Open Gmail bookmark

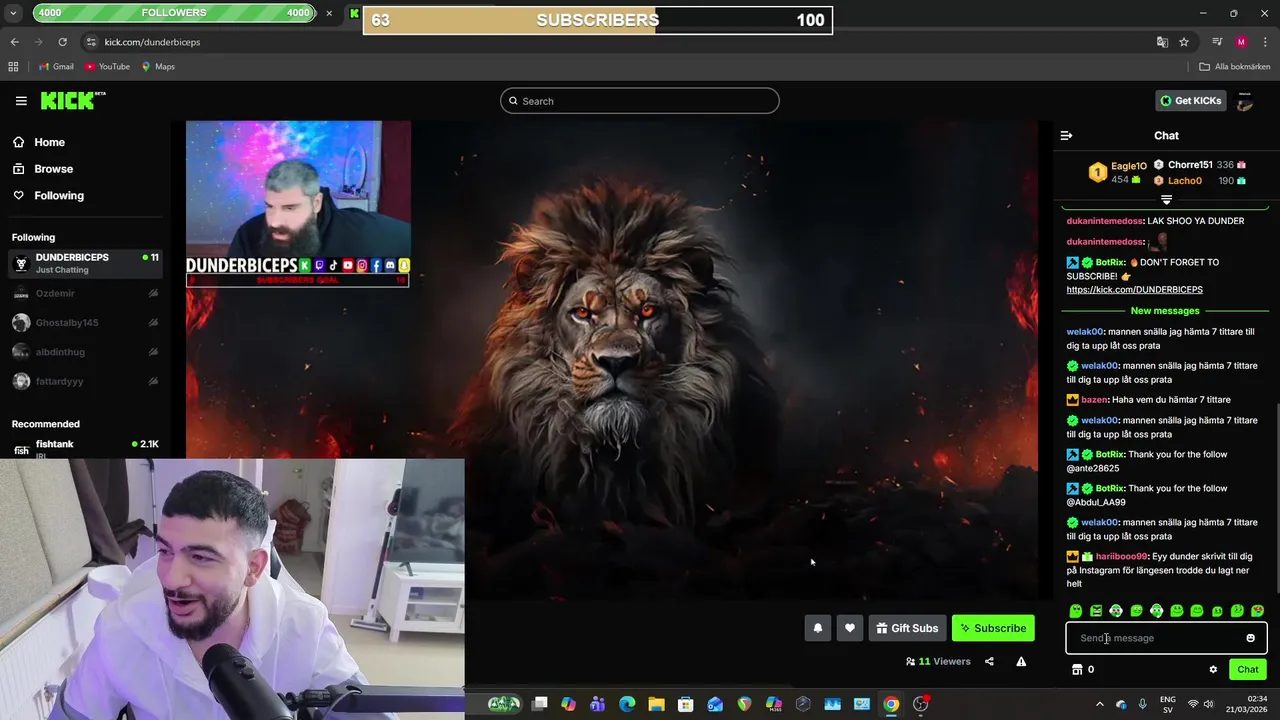pyautogui.click(x=56, y=67)
